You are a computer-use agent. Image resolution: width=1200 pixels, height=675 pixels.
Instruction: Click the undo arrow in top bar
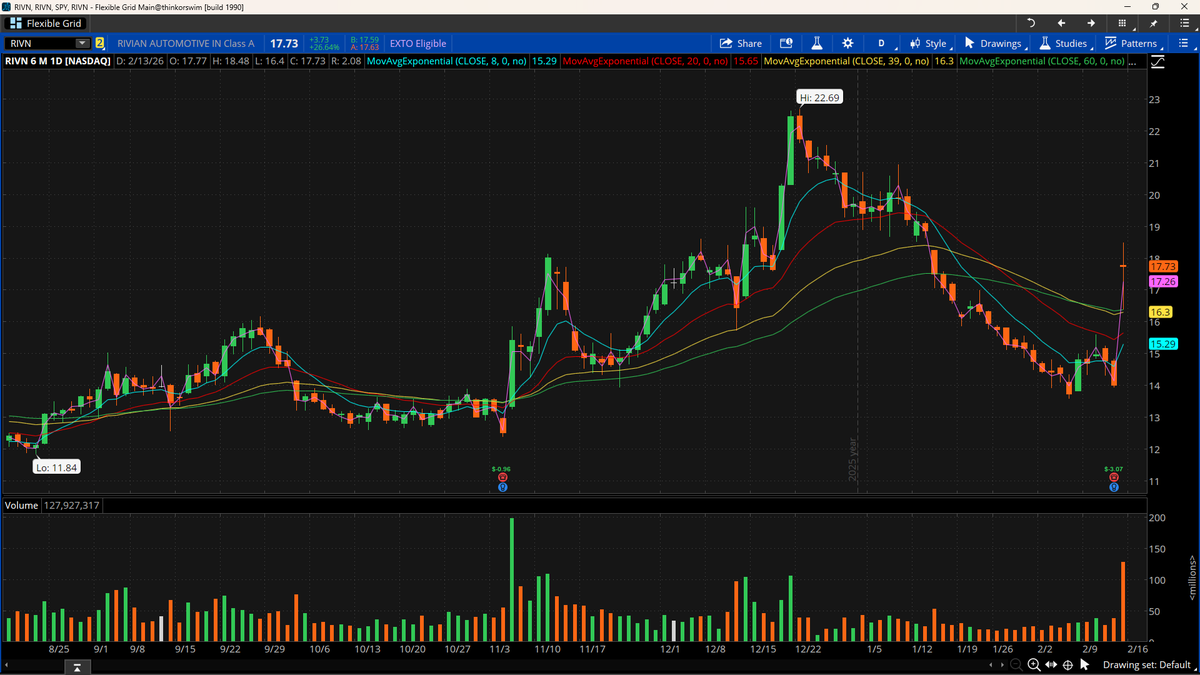1031,23
